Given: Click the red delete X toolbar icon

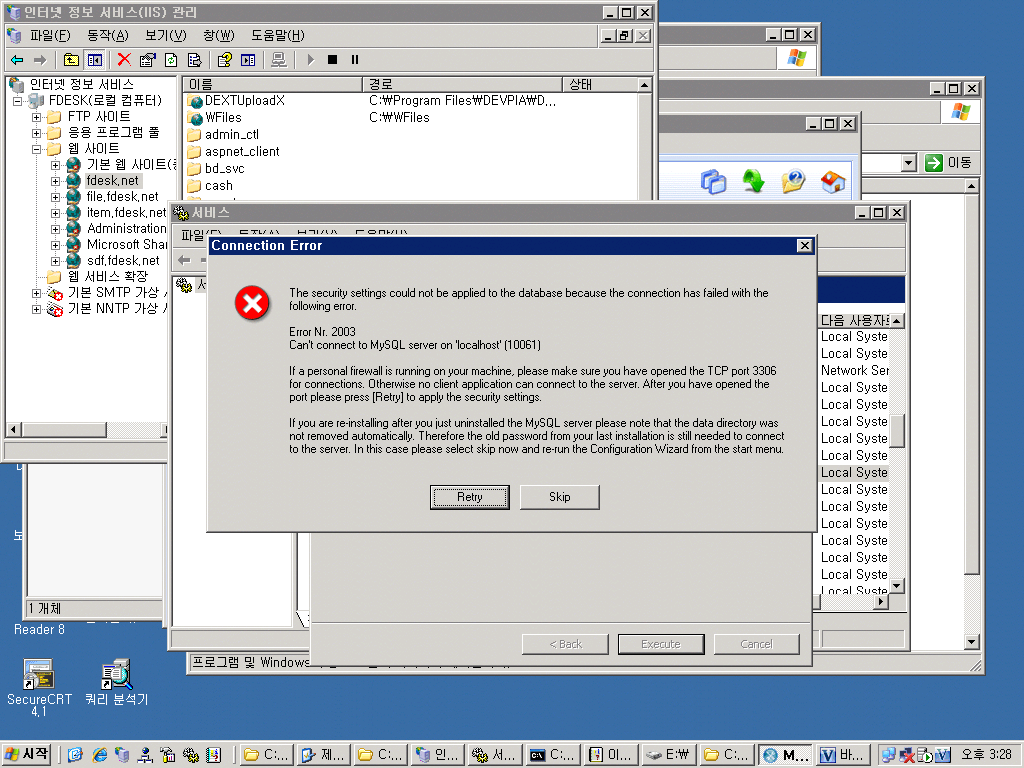Looking at the screenshot, I should pos(124,60).
